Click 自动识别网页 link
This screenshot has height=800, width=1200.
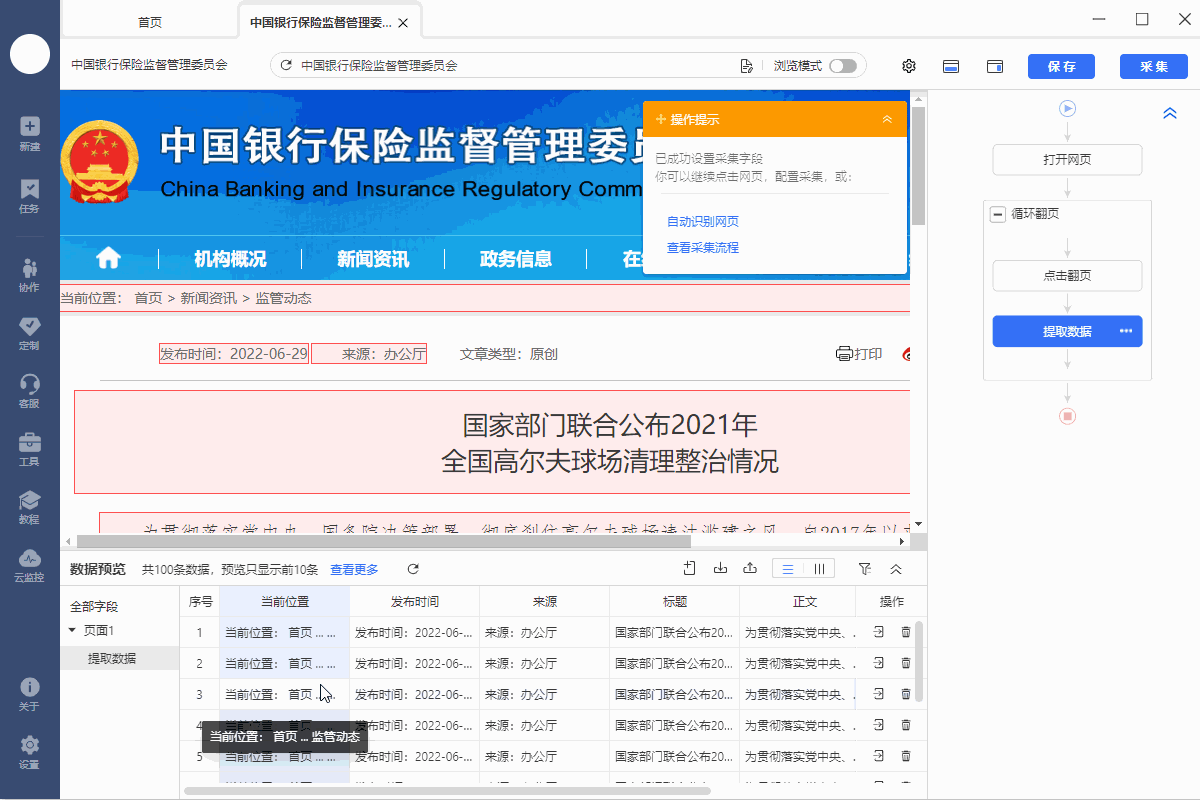coord(703,221)
